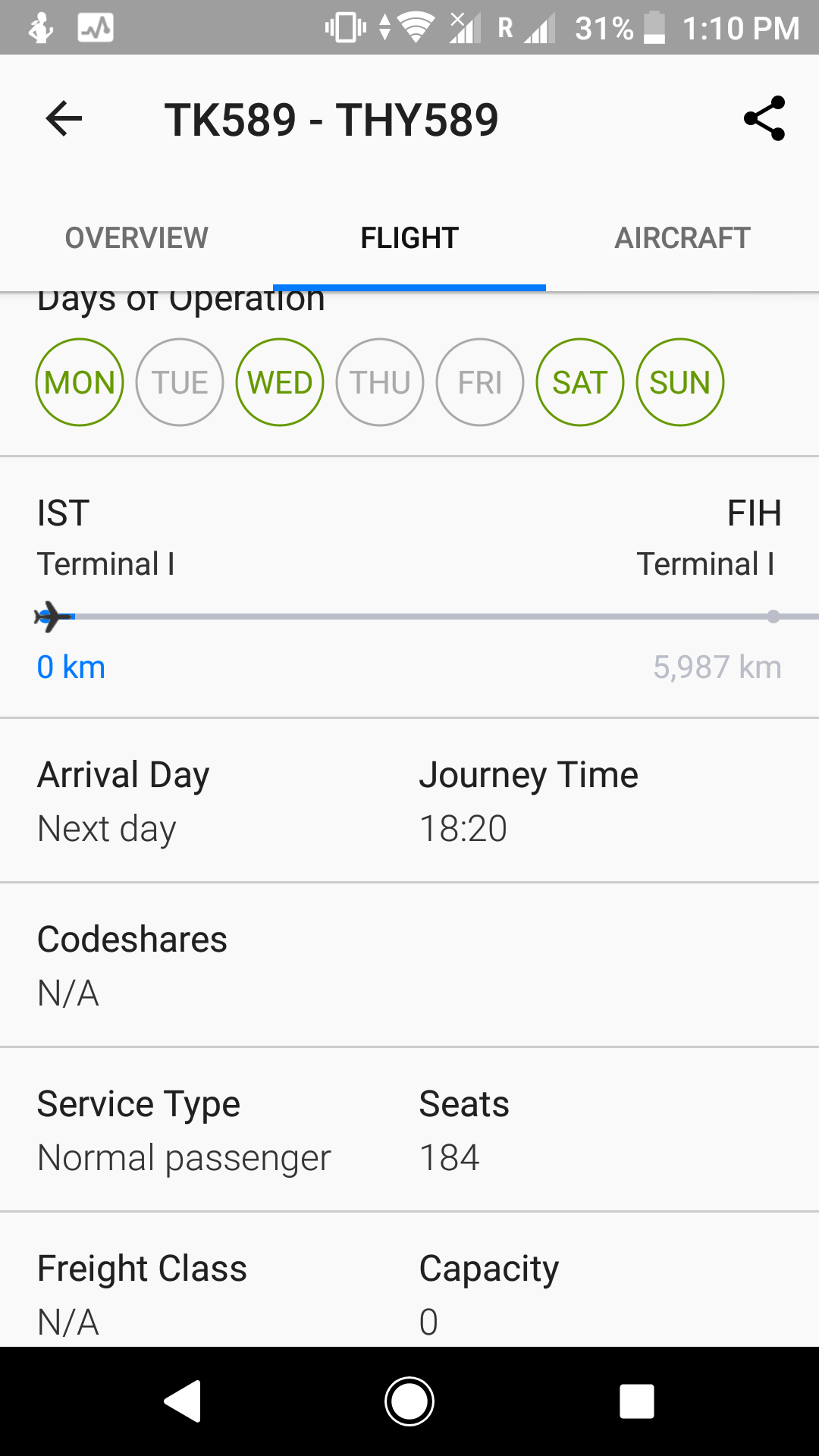The width and height of the screenshot is (819, 1456).
Task: Toggle the TUE day circle
Action: click(x=180, y=382)
